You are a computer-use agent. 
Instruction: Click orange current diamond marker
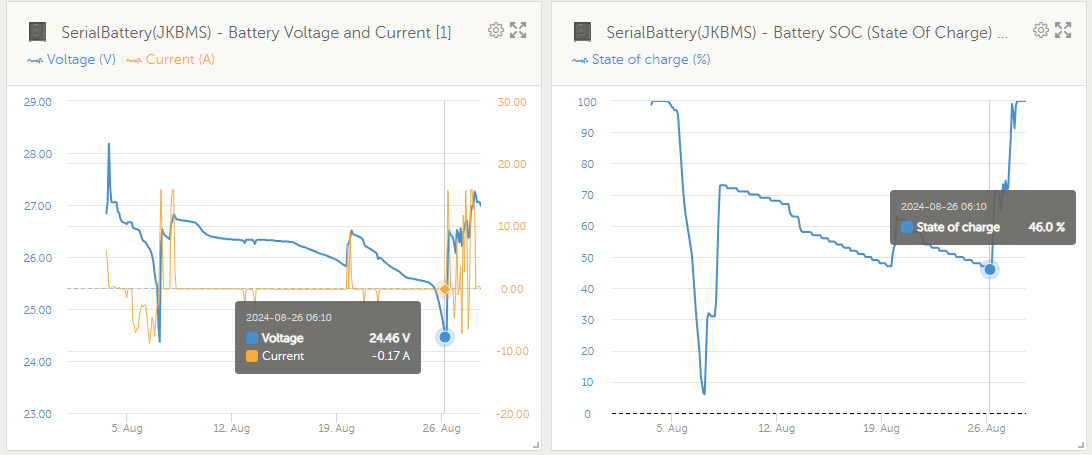click(444, 288)
